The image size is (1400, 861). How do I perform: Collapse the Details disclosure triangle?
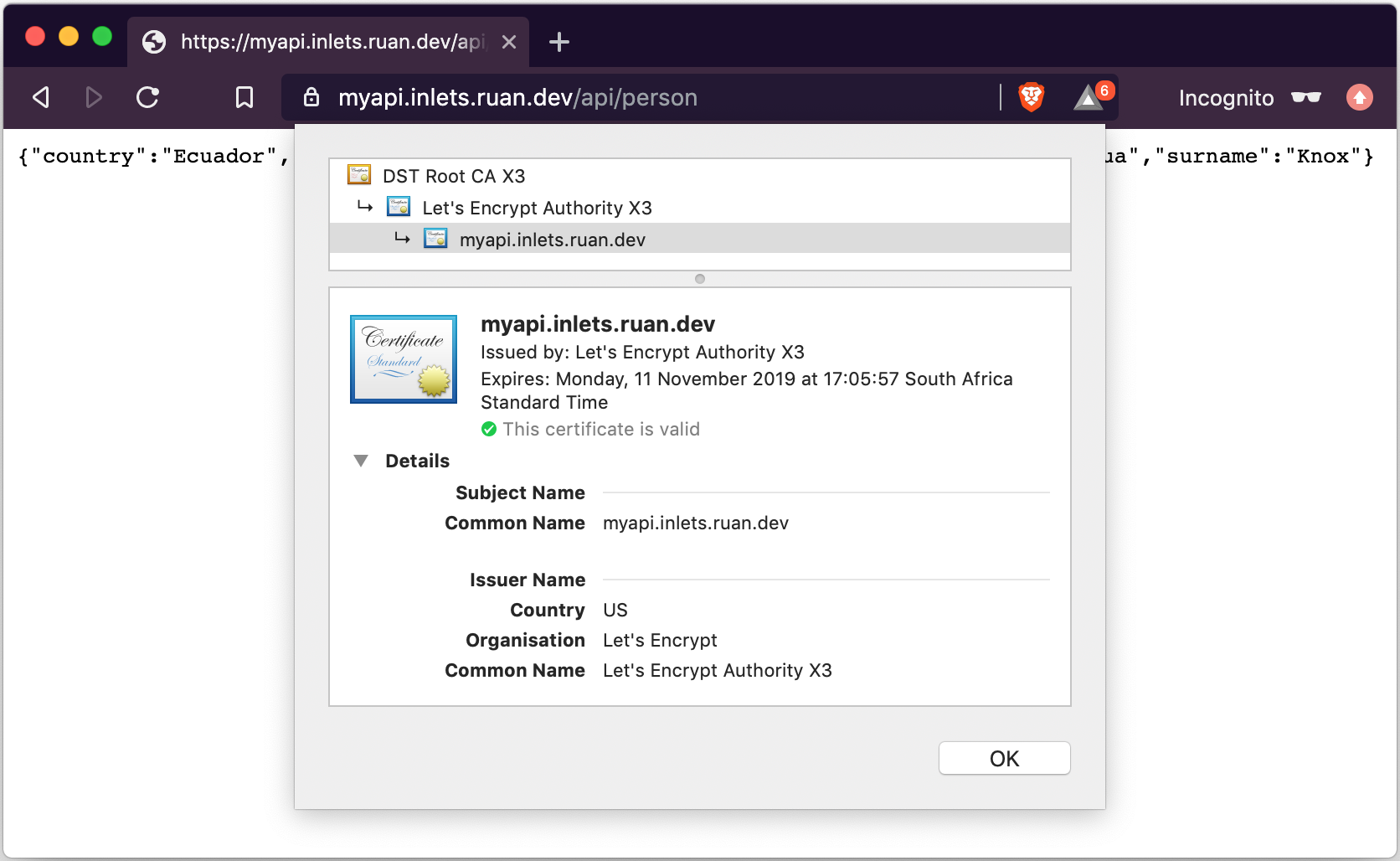[361, 461]
